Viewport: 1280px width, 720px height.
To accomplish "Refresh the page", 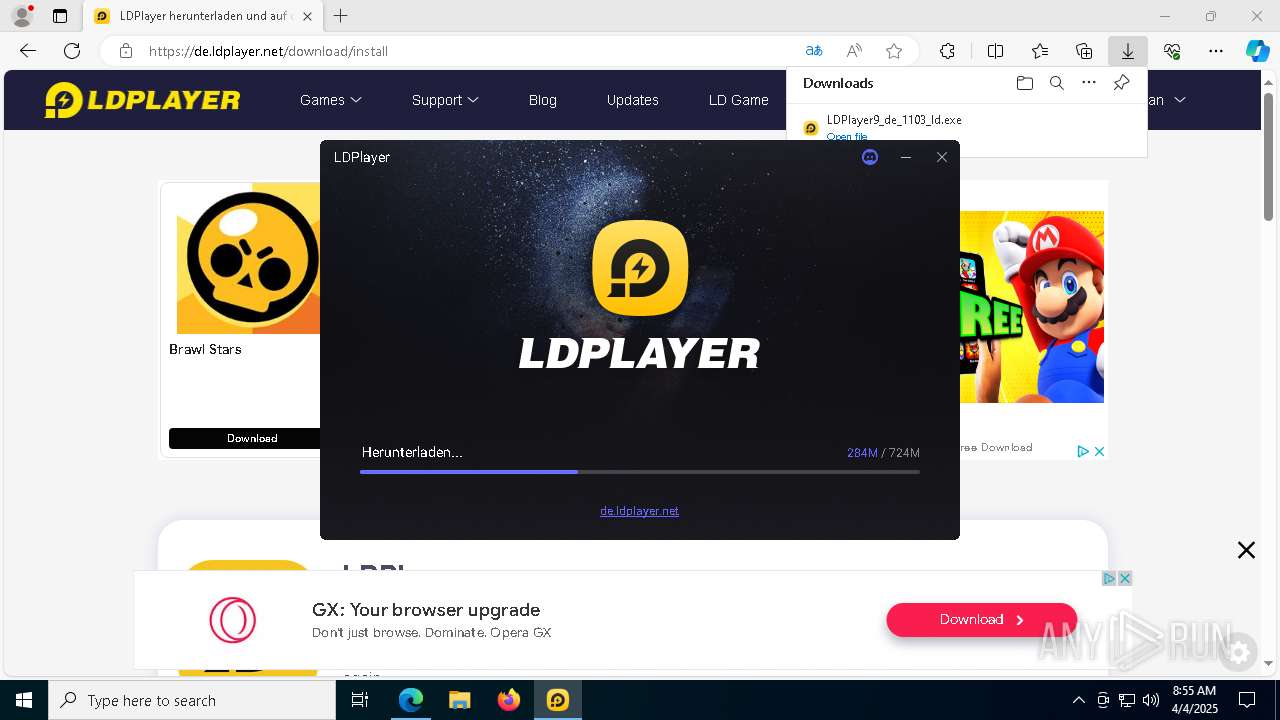I will point(72,51).
